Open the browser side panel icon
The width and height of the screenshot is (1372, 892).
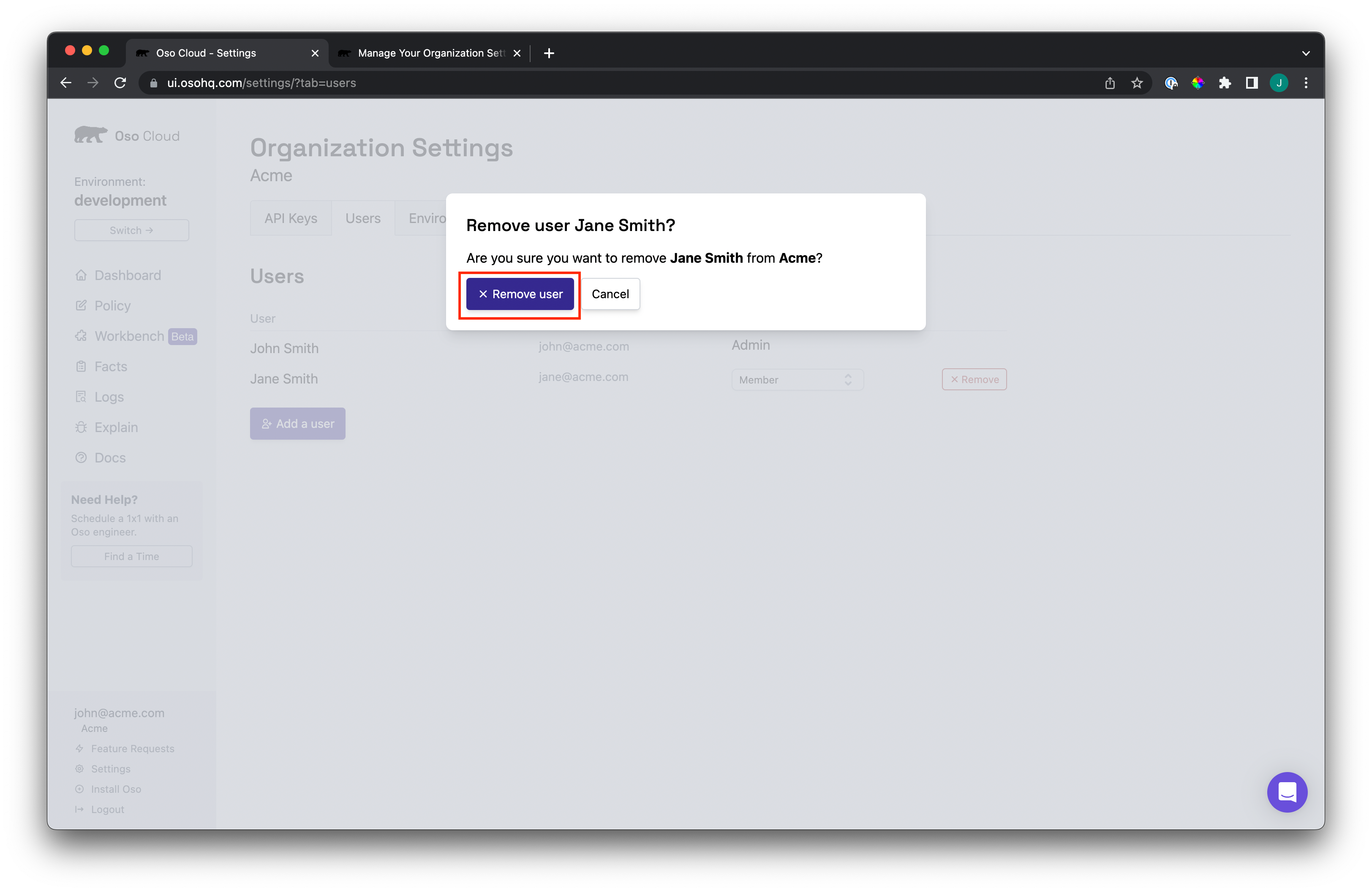point(1251,83)
